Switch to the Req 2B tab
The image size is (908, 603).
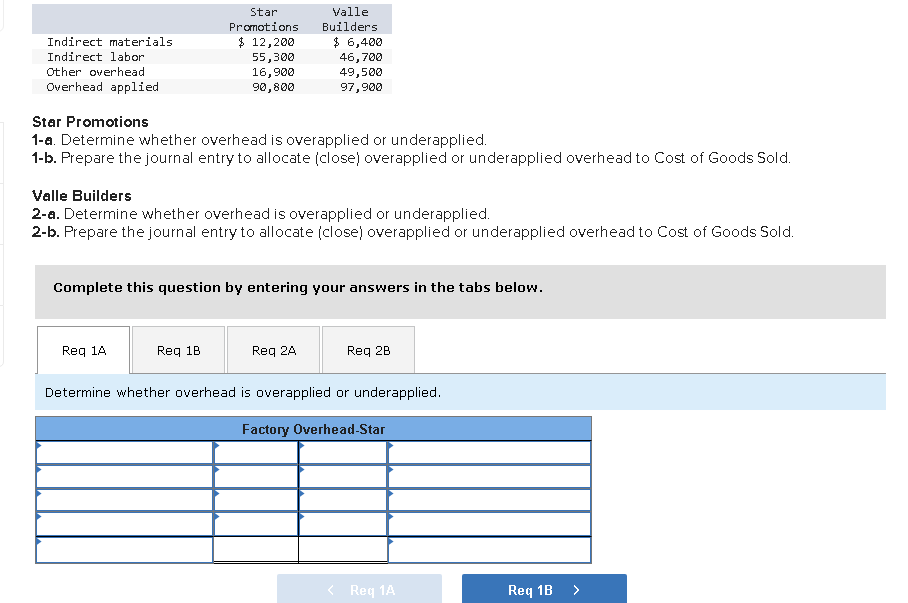point(369,349)
